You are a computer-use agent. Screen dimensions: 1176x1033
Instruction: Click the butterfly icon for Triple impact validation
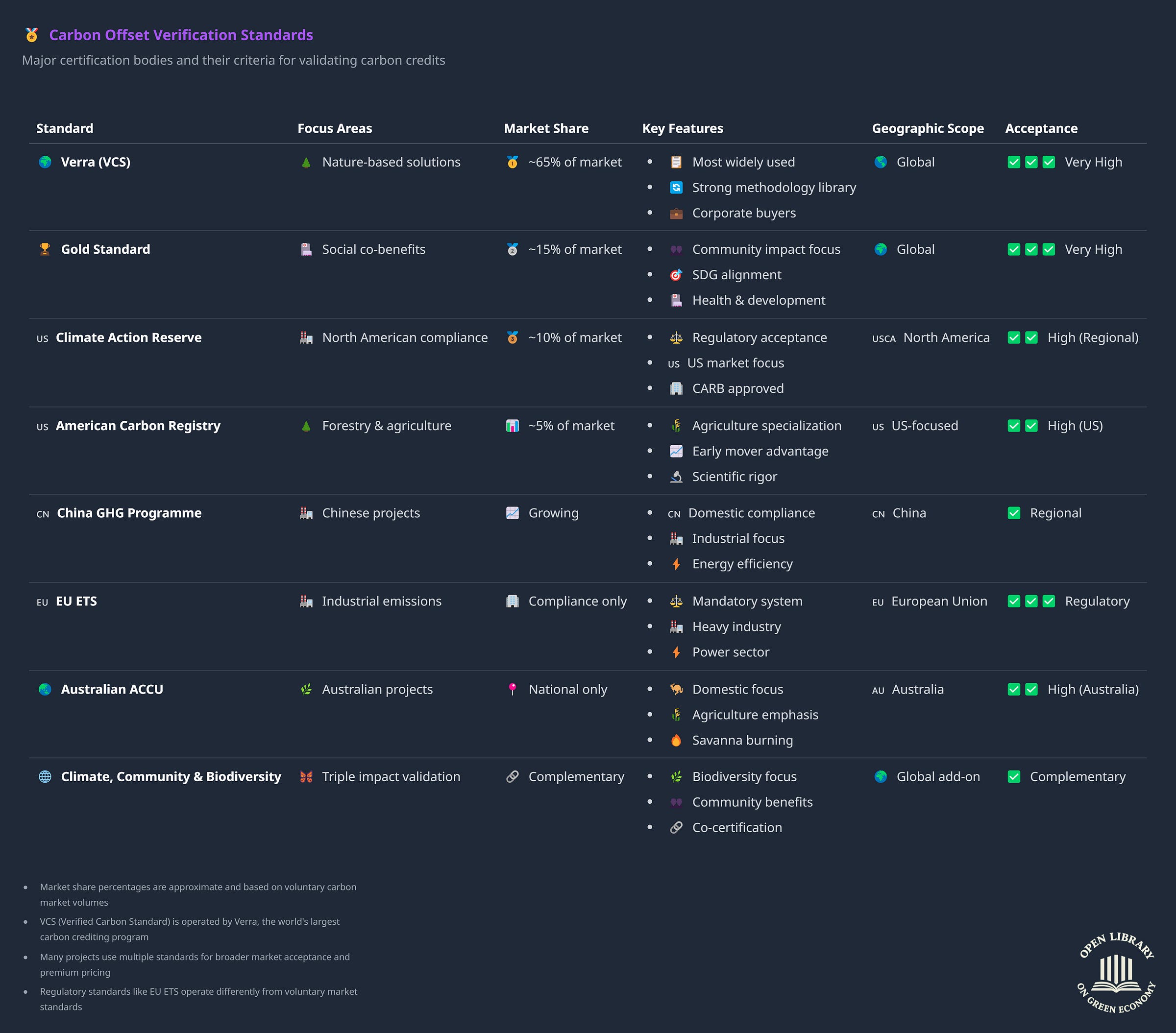[x=306, y=777]
